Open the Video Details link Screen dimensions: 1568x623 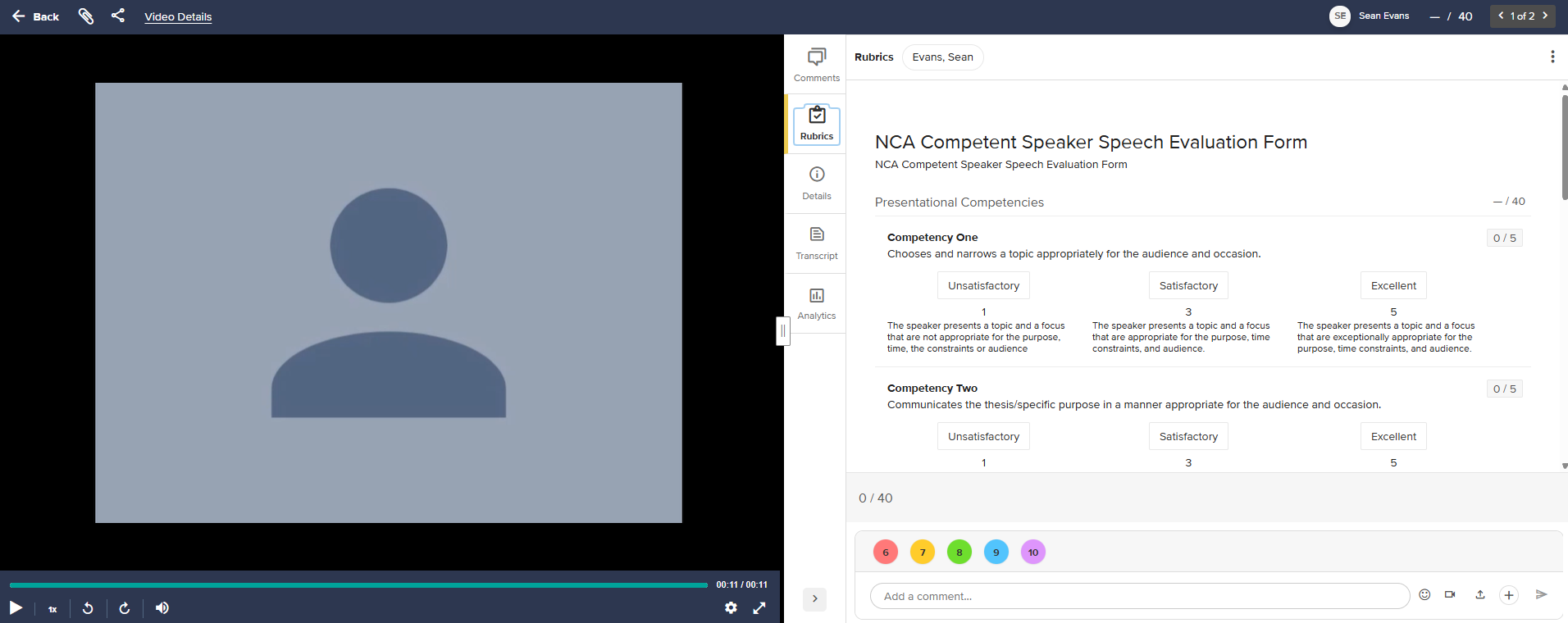pos(178,16)
